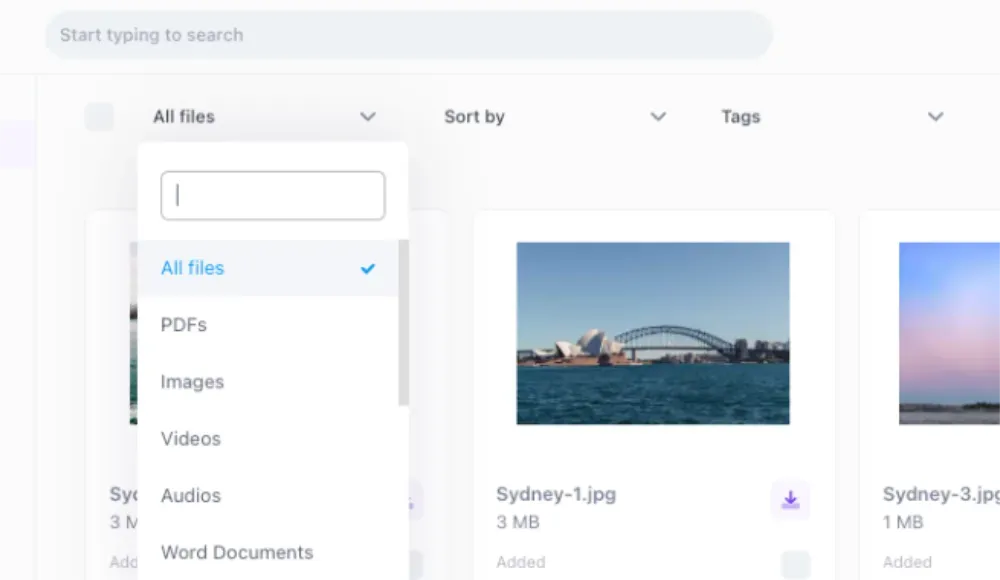The image size is (1000, 580).
Task: Select Word Documents in the list
Action: tap(268, 552)
